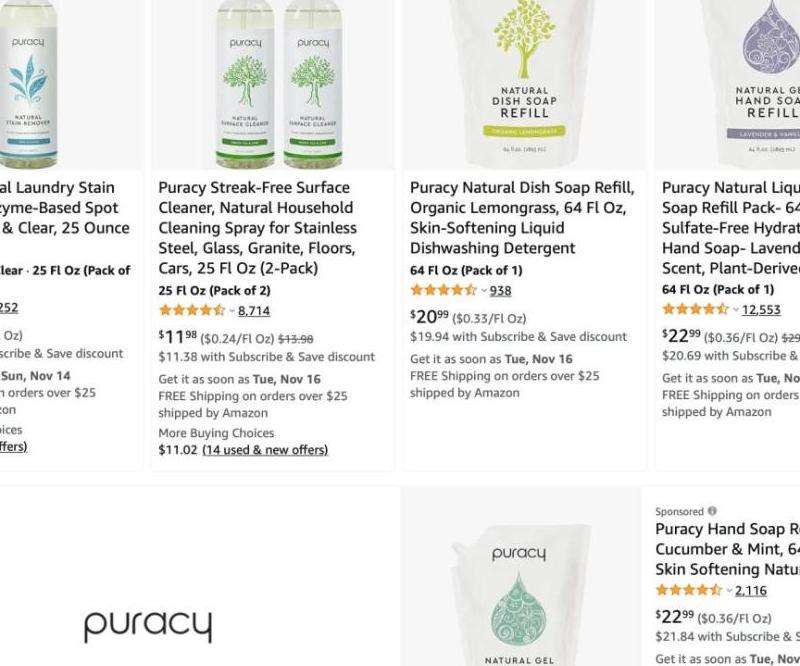Open the 2,116 ratings link
The height and width of the screenshot is (666, 800).
[x=751, y=590]
